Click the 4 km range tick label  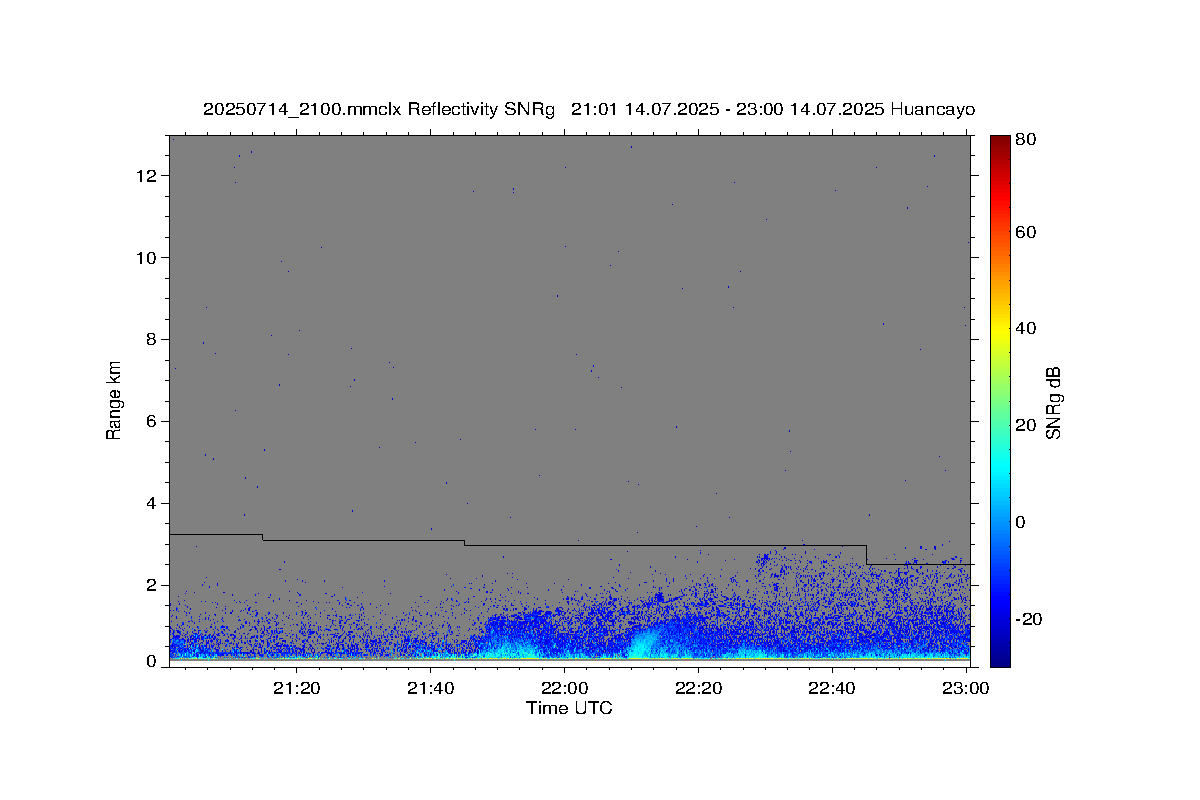[x=153, y=504]
